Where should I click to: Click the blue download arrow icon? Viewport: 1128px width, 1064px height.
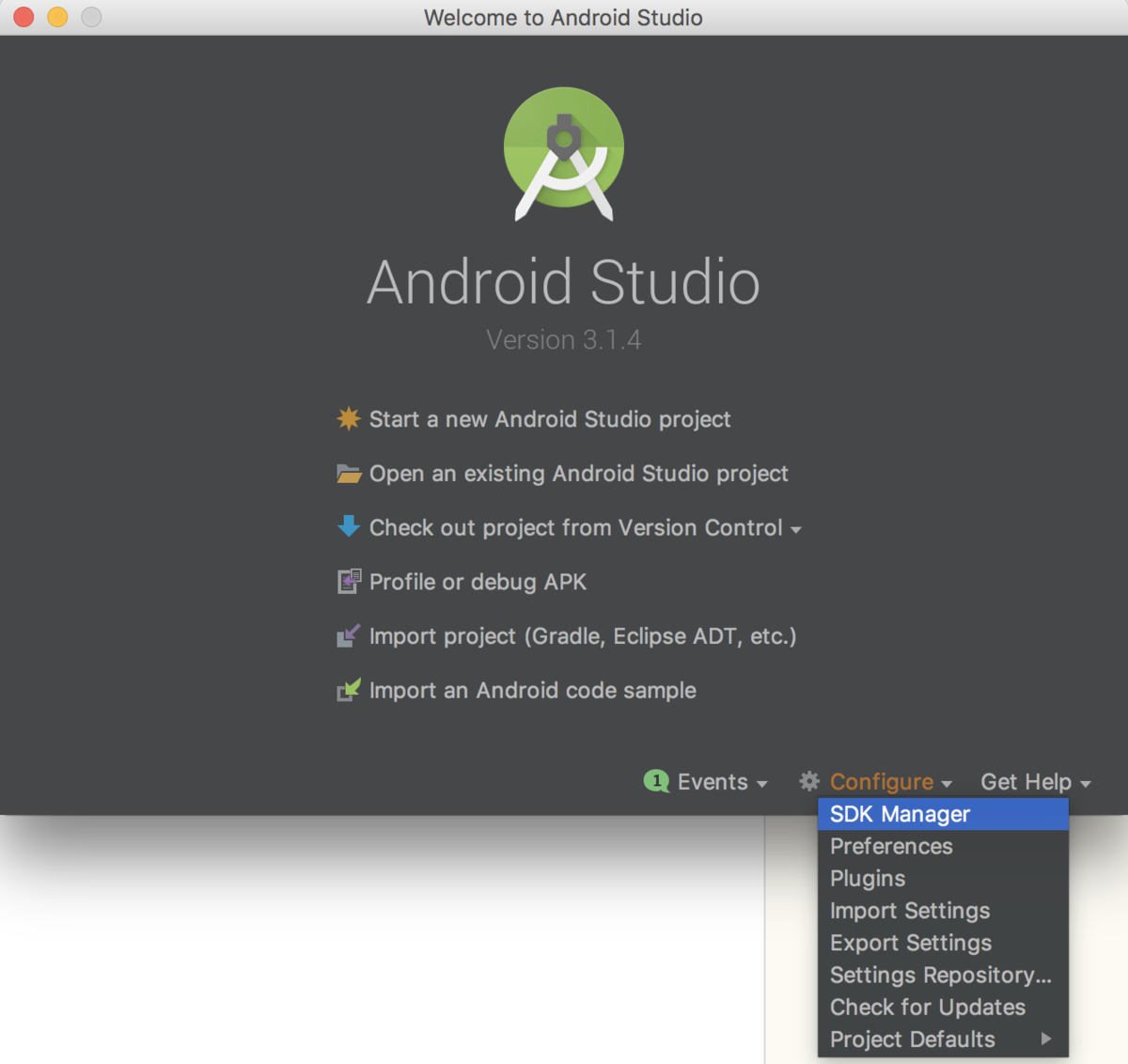pyautogui.click(x=349, y=526)
